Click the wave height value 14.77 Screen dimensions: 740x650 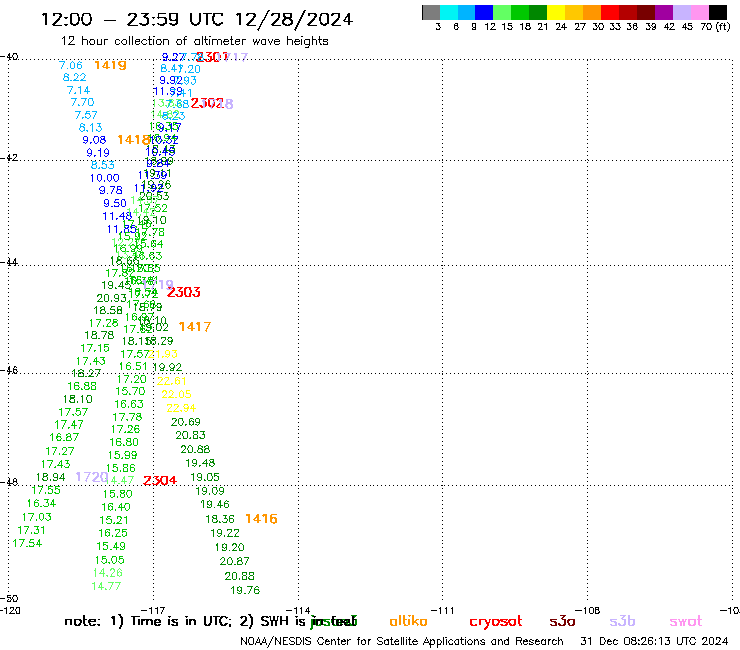(x=106, y=586)
